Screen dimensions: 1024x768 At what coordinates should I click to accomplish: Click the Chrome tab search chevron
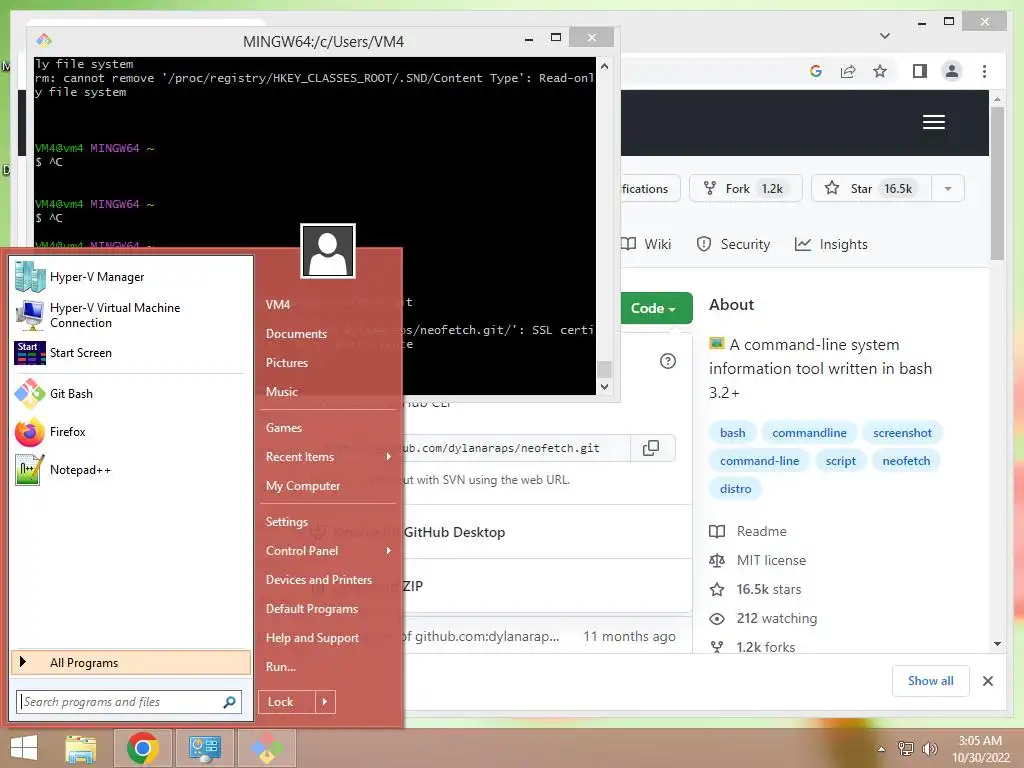tap(885, 36)
